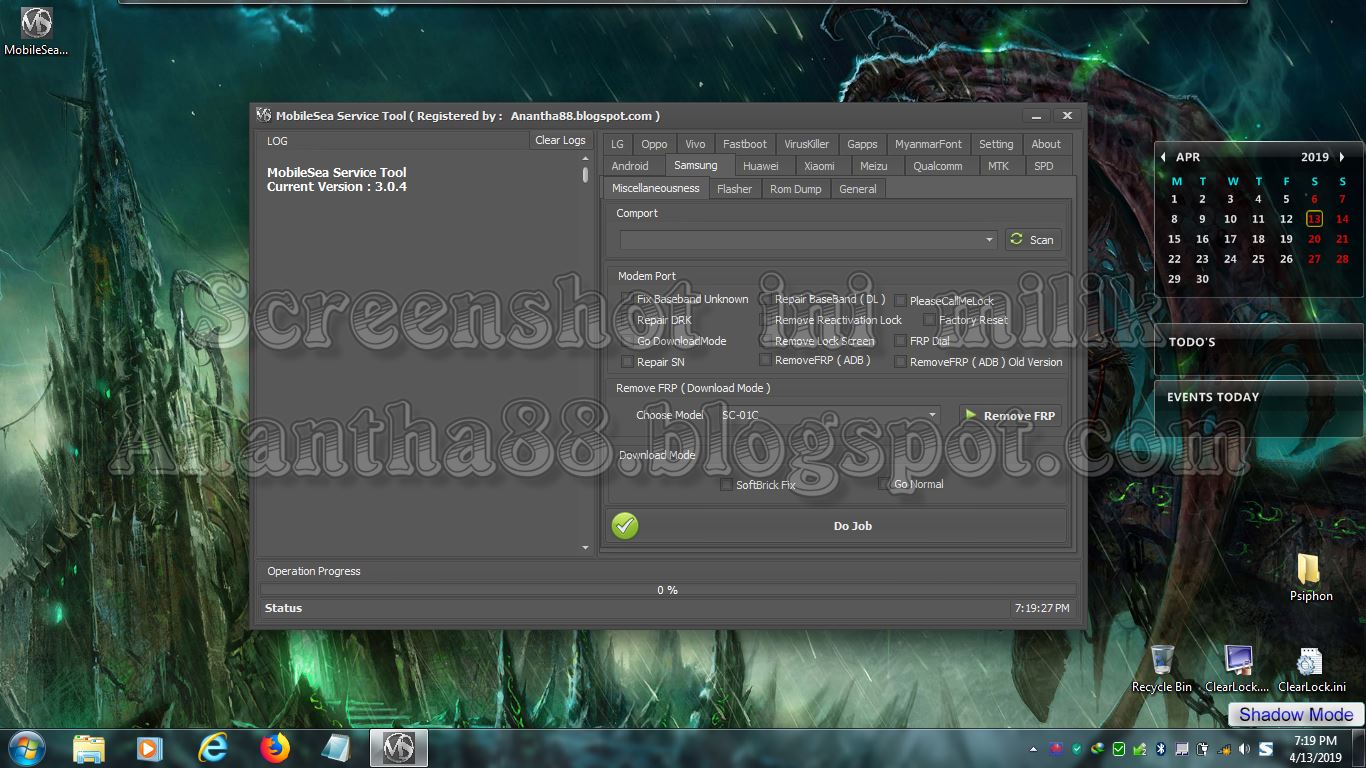The width and height of the screenshot is (1366, 768).
Task: Click the Remove FRP button
Action: pyautogui.click(x=1010, y=415)
